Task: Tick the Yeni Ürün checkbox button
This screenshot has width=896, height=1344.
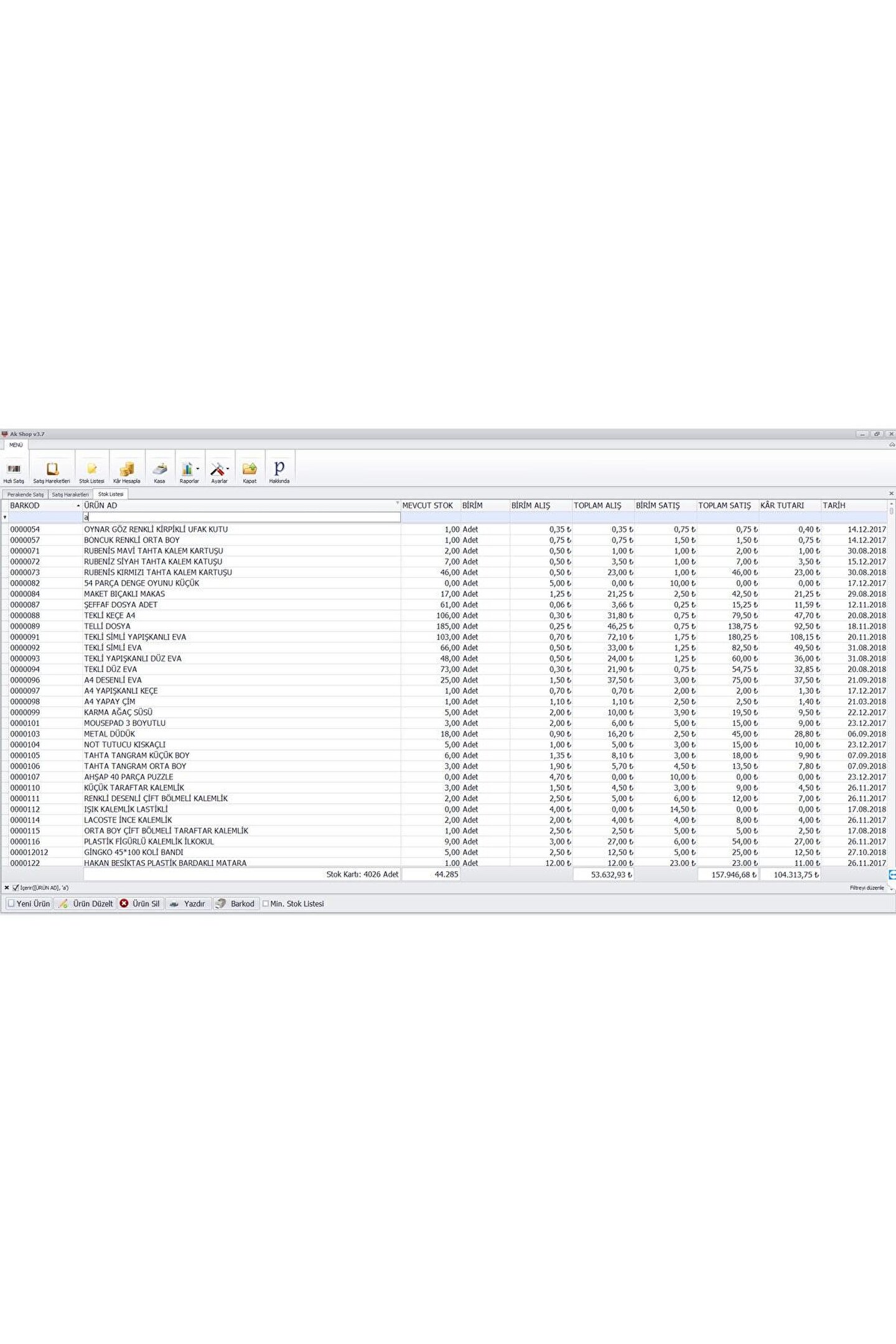Action: coord(11,903)
